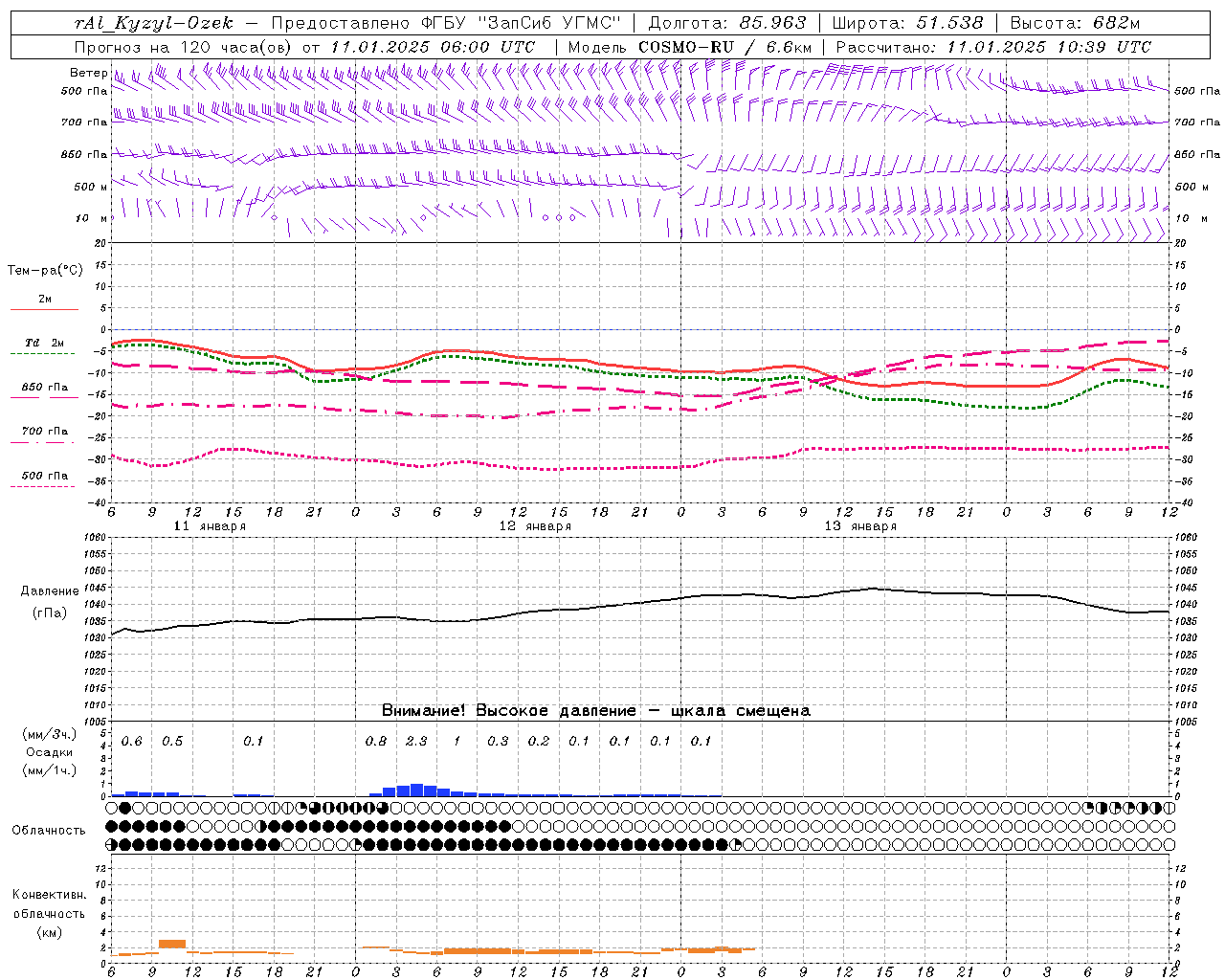Click the 'Td 2м' dew point legend label
This screenshot has height=980, width=1225.
44,343
